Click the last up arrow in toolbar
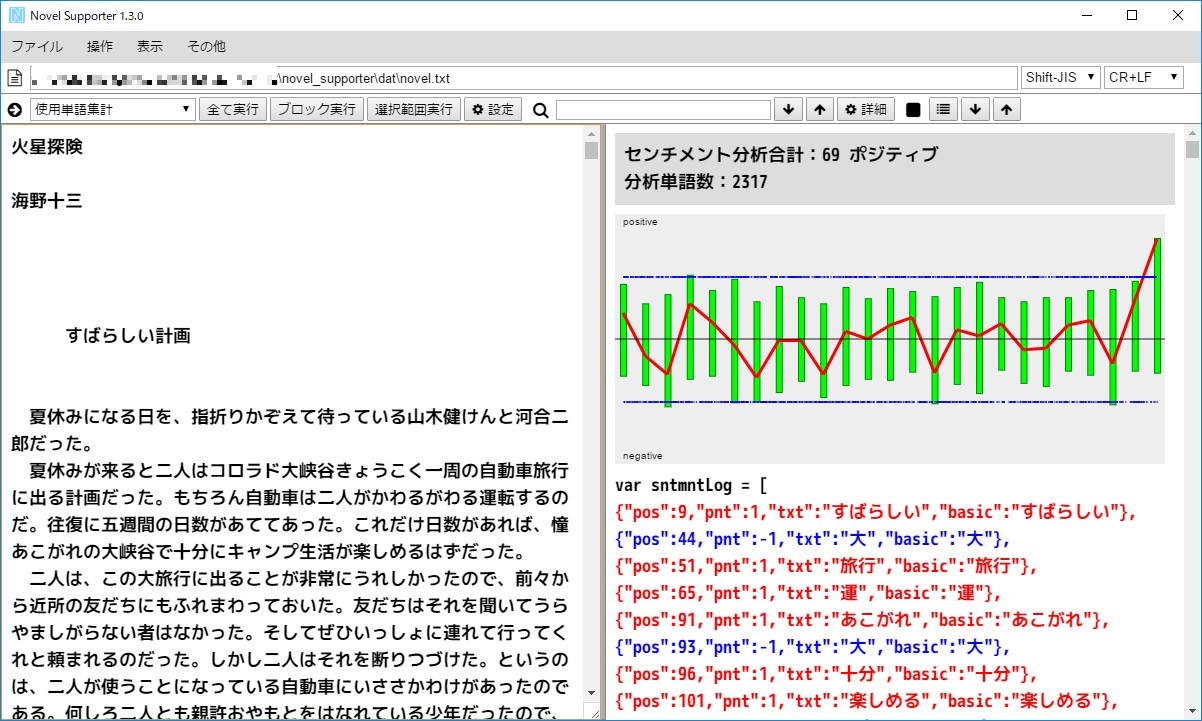Image resolution: width=1202 pixels, height=721 pixels. tap(1007, 110)
